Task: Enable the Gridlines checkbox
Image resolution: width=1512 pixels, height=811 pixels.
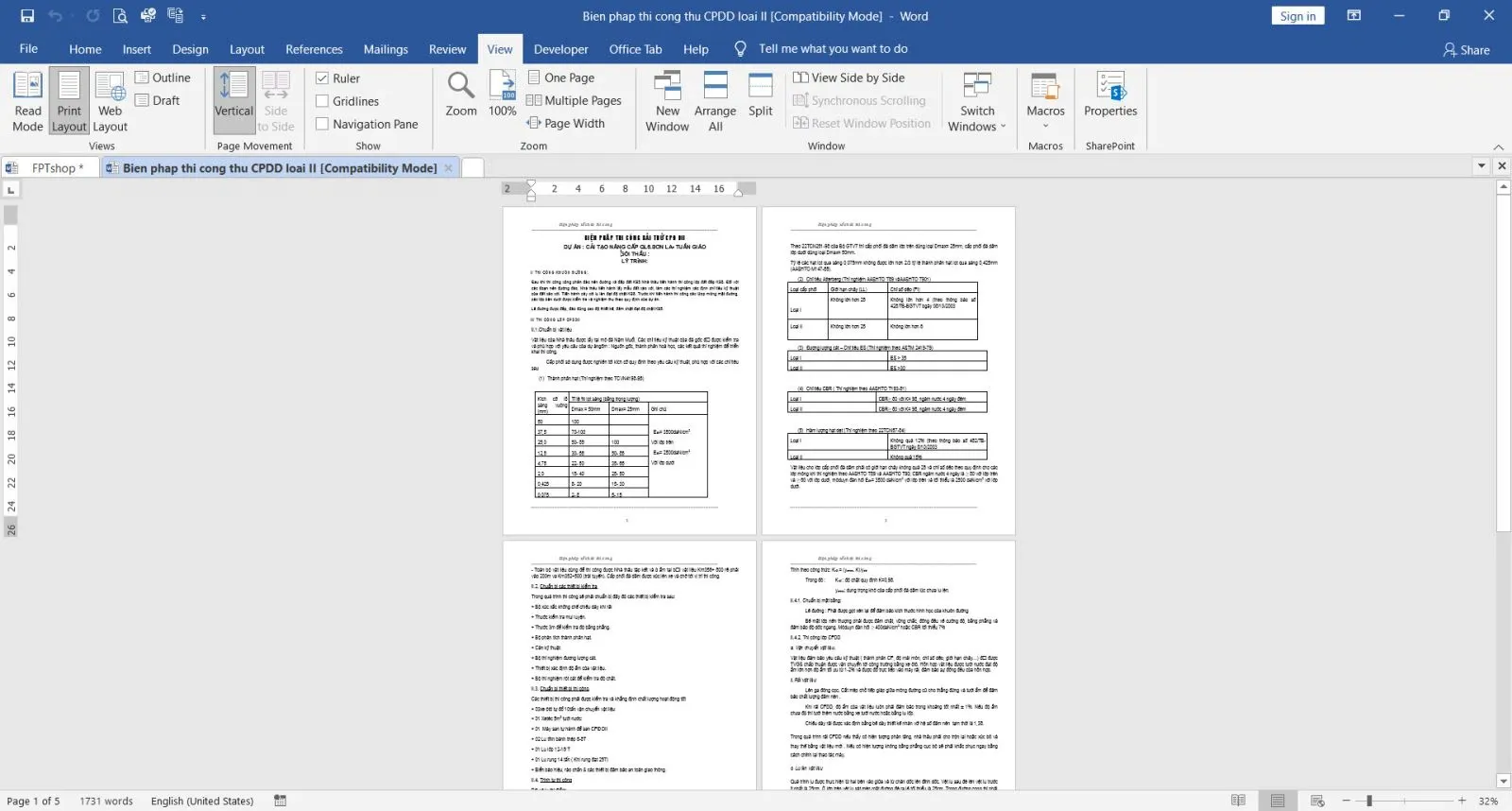Action: coord(322,101)
